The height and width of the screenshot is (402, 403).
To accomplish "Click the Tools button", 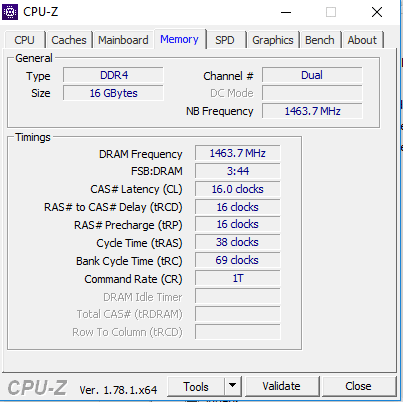I will coord(196,387).
